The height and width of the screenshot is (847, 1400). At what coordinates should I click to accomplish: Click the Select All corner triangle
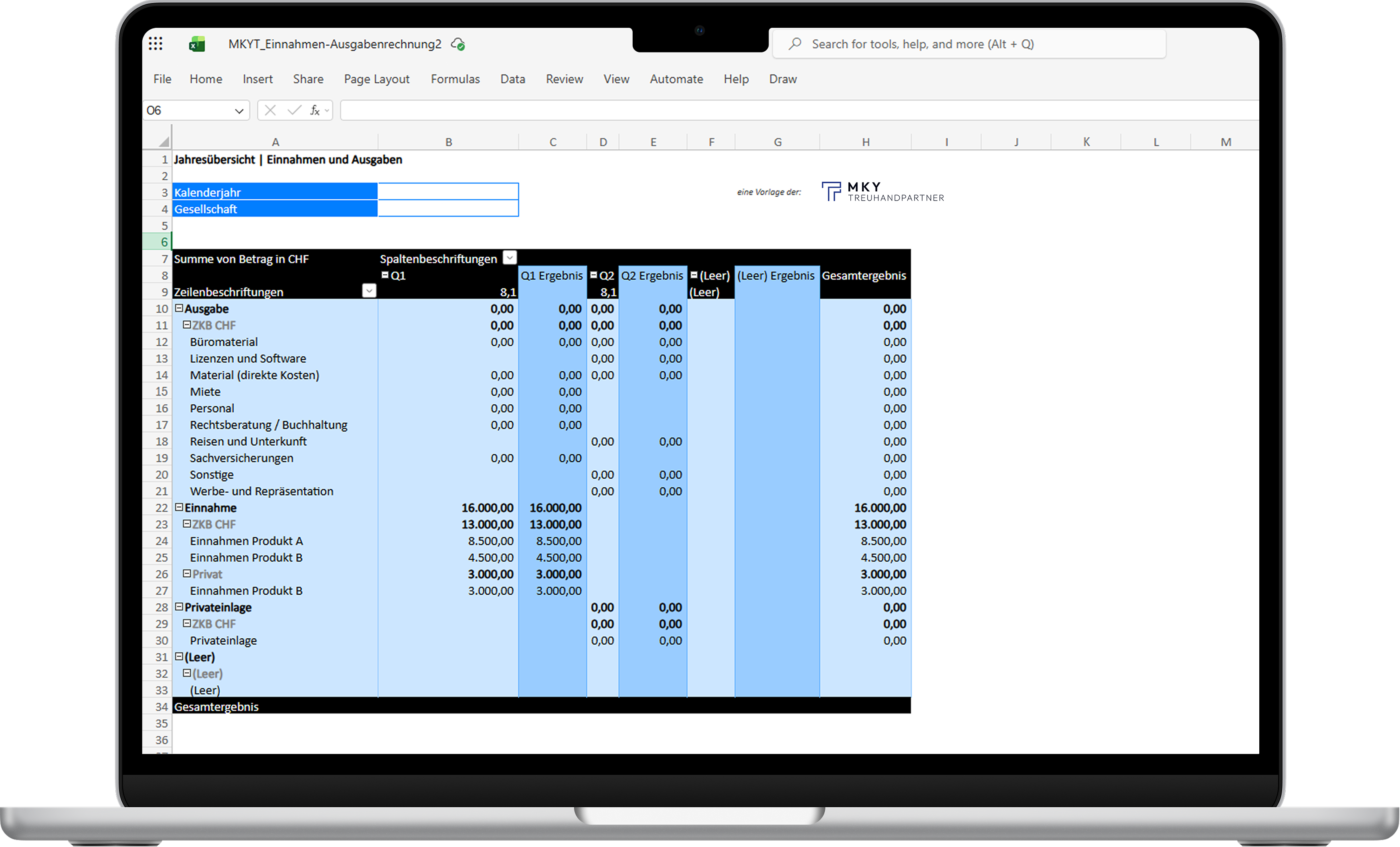[164, 142]
